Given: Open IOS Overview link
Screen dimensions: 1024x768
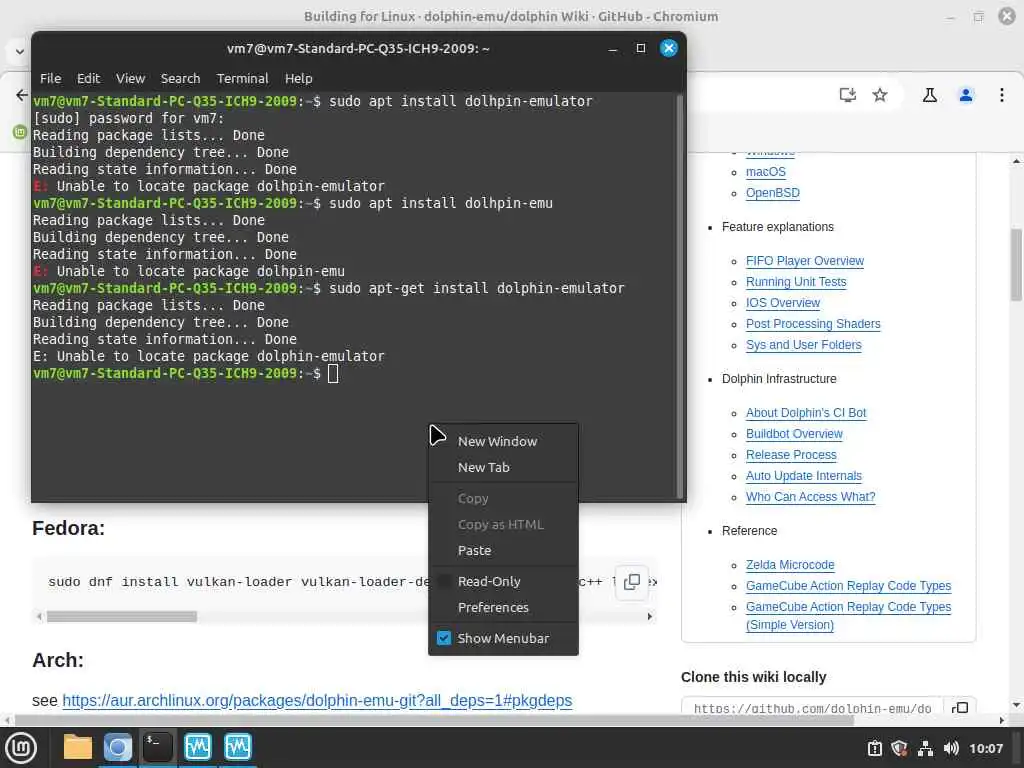Looking at the screenshot, I should click(x=782, y=302).
